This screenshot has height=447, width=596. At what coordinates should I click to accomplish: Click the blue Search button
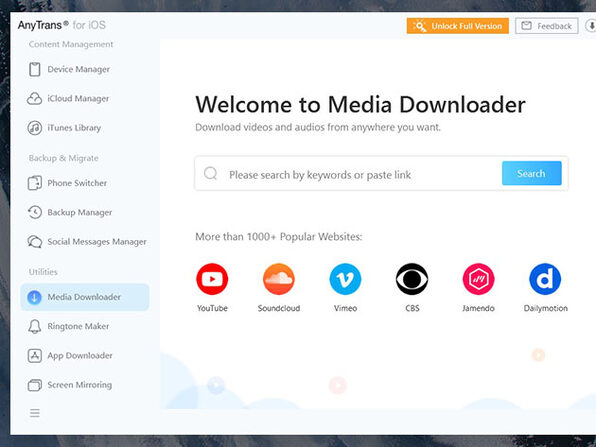point(531,173)
